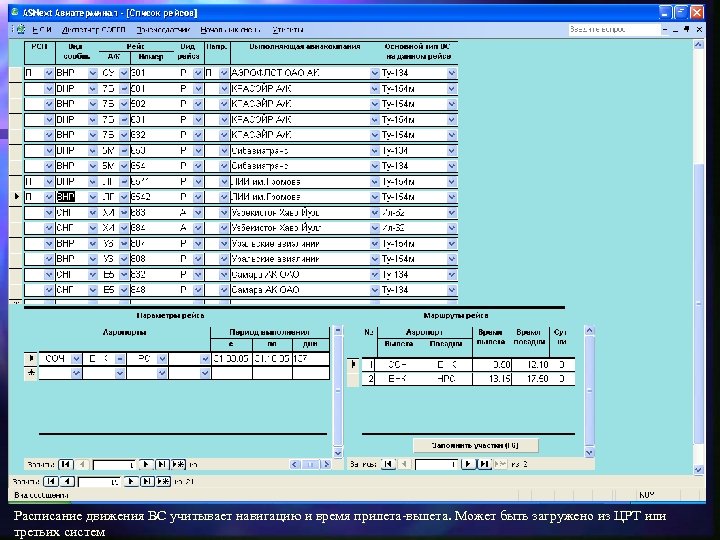Open РСП dropdown in the АЭРОФЛОТ row

(49, 73)
